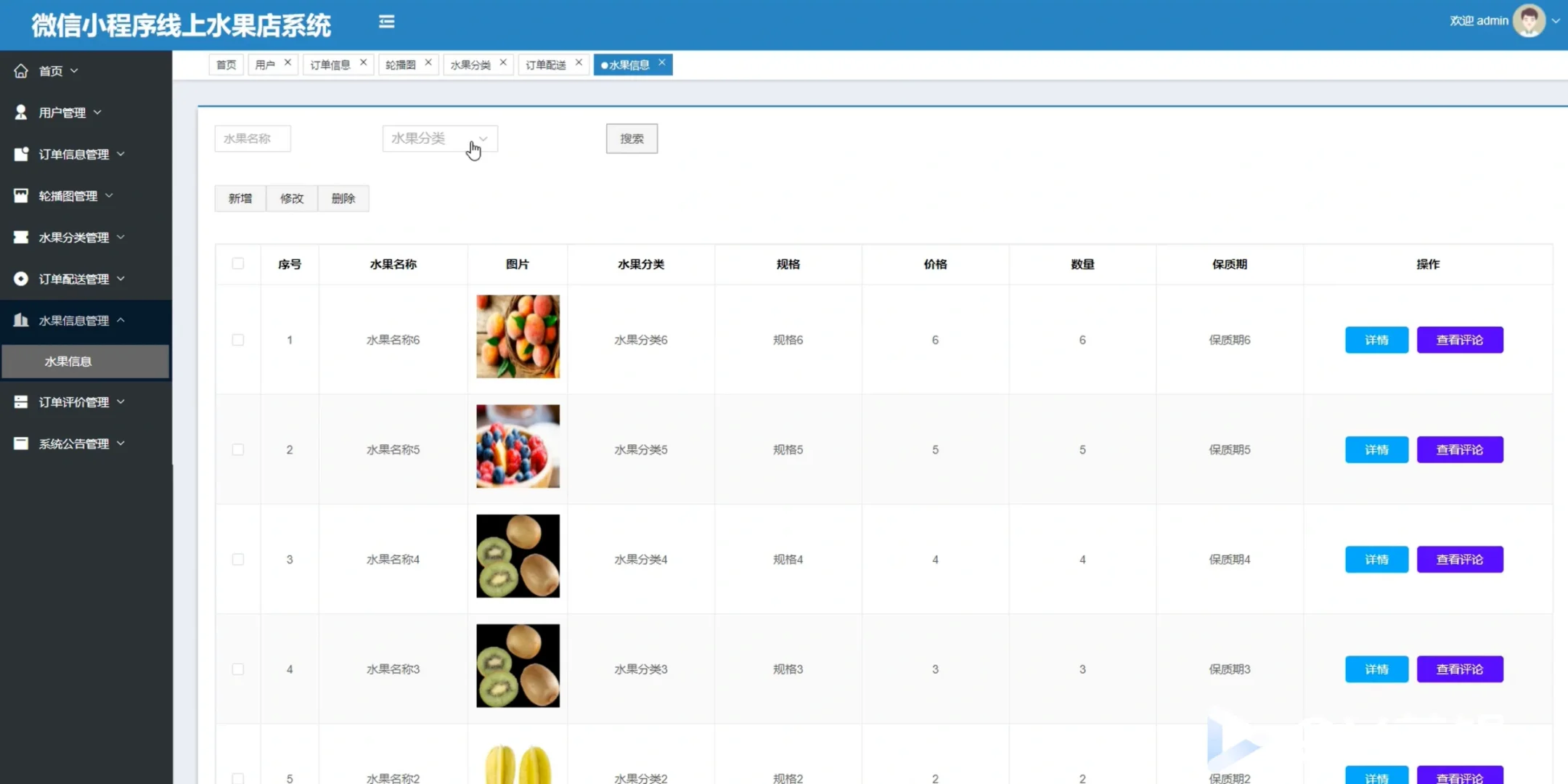Click the 水果名称 input field
The height and width of the screenshot is (784, 1568).
tap(252, 138)
